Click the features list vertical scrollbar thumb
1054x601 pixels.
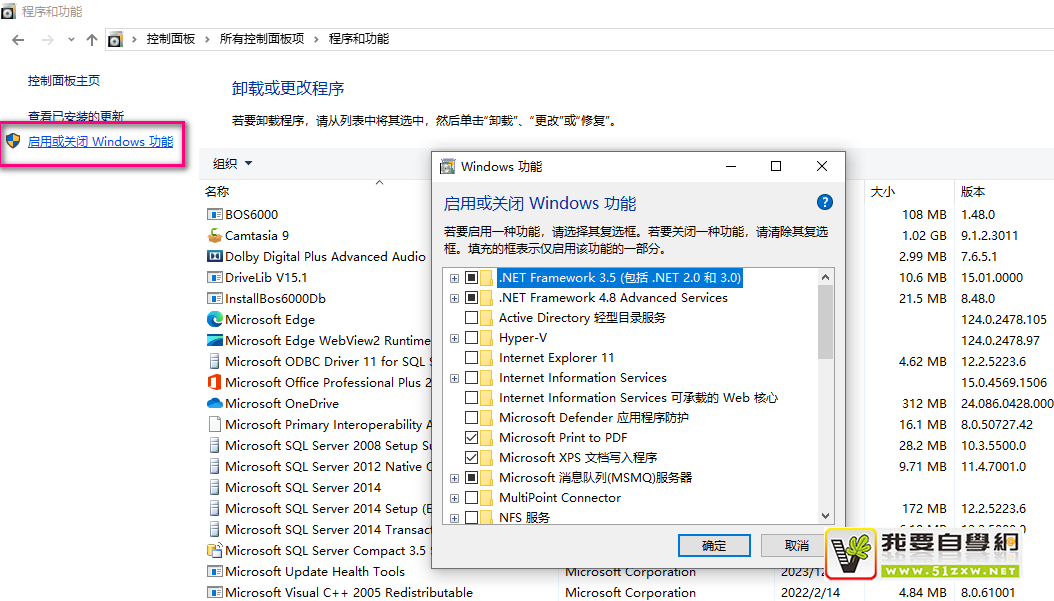[825, 321]
